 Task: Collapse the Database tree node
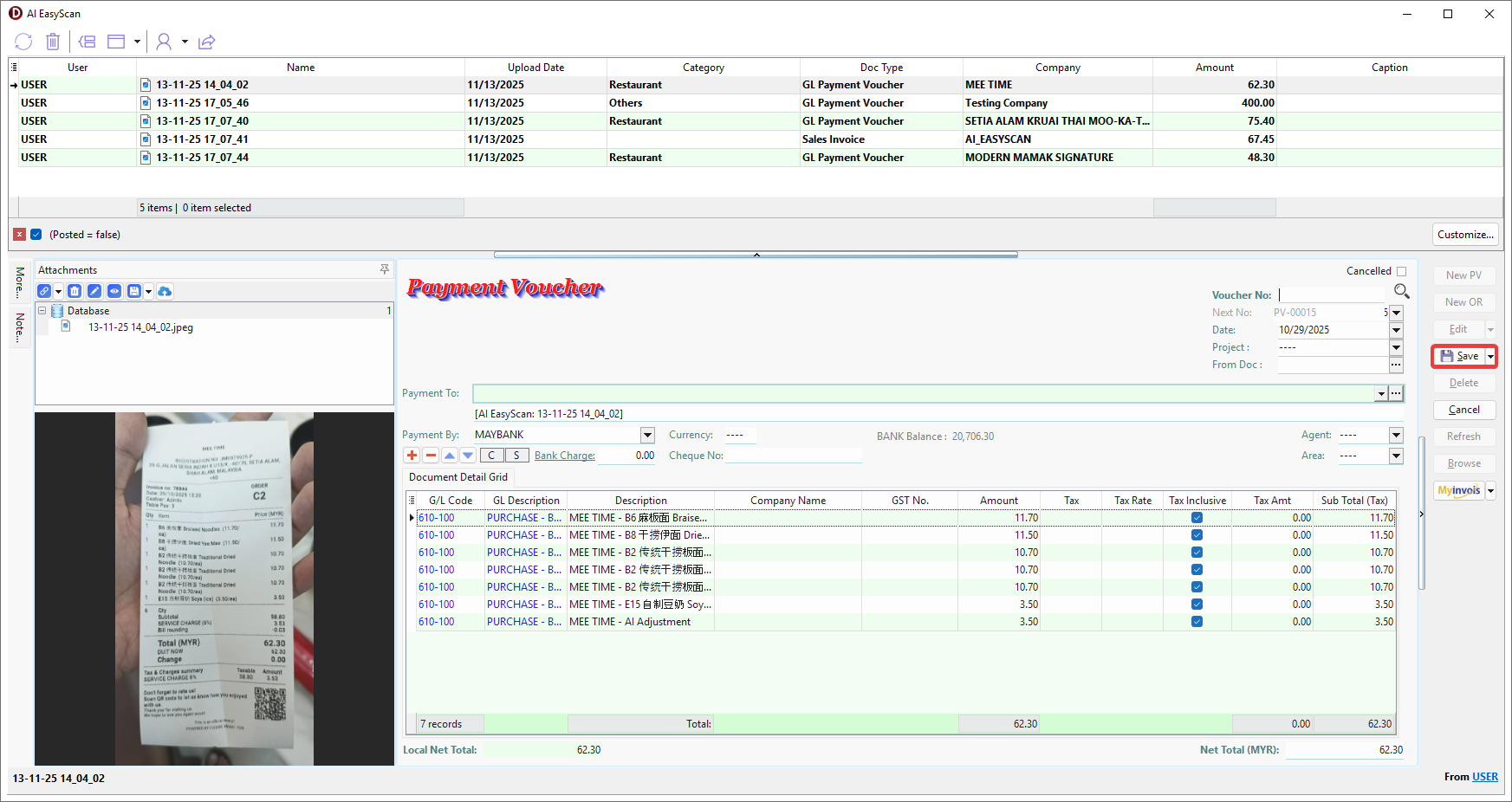tap(42, 311)
